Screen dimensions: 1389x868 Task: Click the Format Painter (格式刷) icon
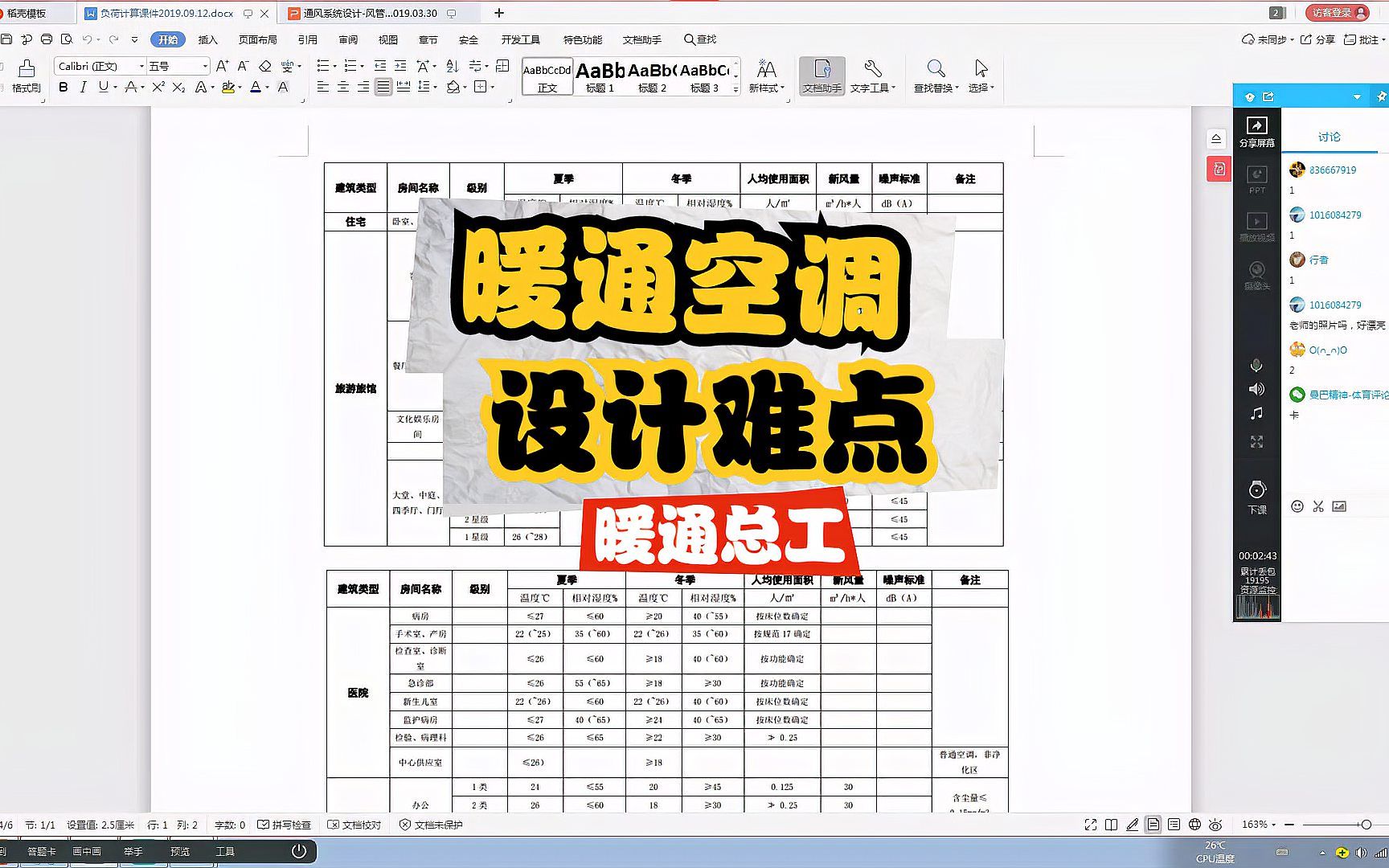(x=27, y=76)
